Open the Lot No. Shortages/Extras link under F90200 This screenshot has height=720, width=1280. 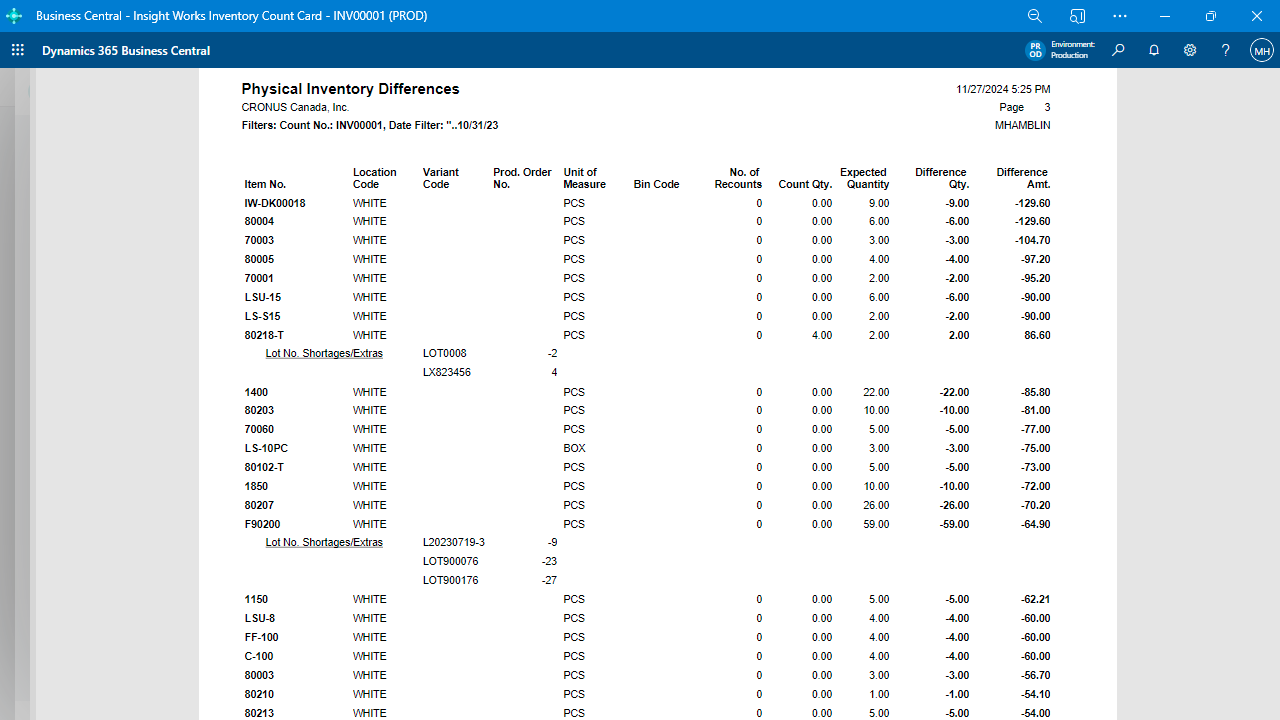(323, 542)
